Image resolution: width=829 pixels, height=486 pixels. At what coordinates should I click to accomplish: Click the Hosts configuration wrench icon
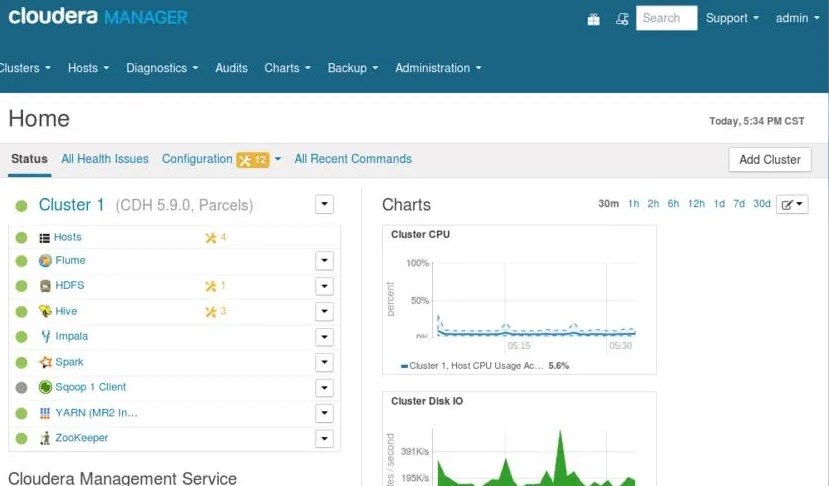pyautogui.click(x=211, y=237)
